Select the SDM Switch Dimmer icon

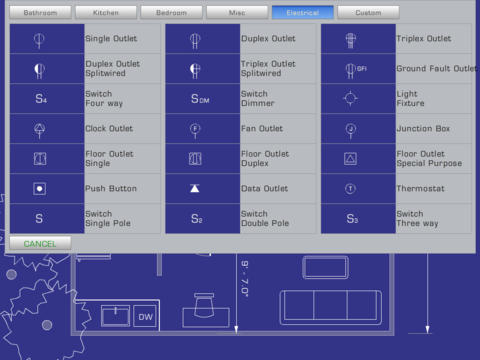point(200,99)
